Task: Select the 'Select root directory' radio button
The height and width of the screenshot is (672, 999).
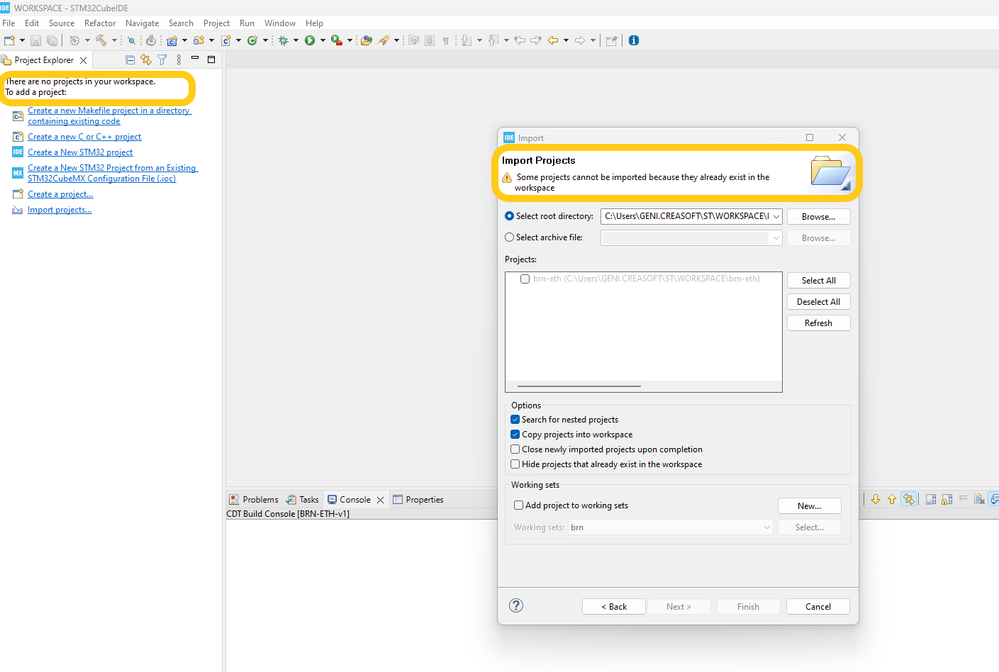Action: (509, 216)
